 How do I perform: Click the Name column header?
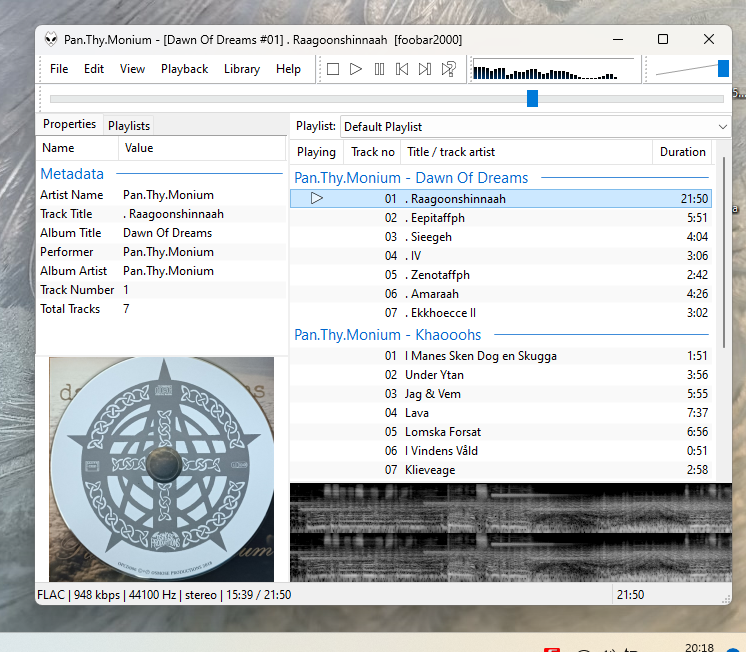click(x=78, y=148)
